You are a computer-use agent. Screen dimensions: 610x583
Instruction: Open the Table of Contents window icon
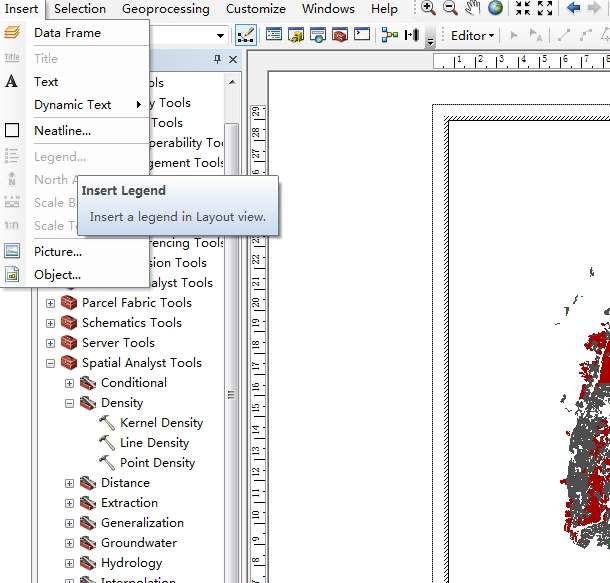[274, 35]
